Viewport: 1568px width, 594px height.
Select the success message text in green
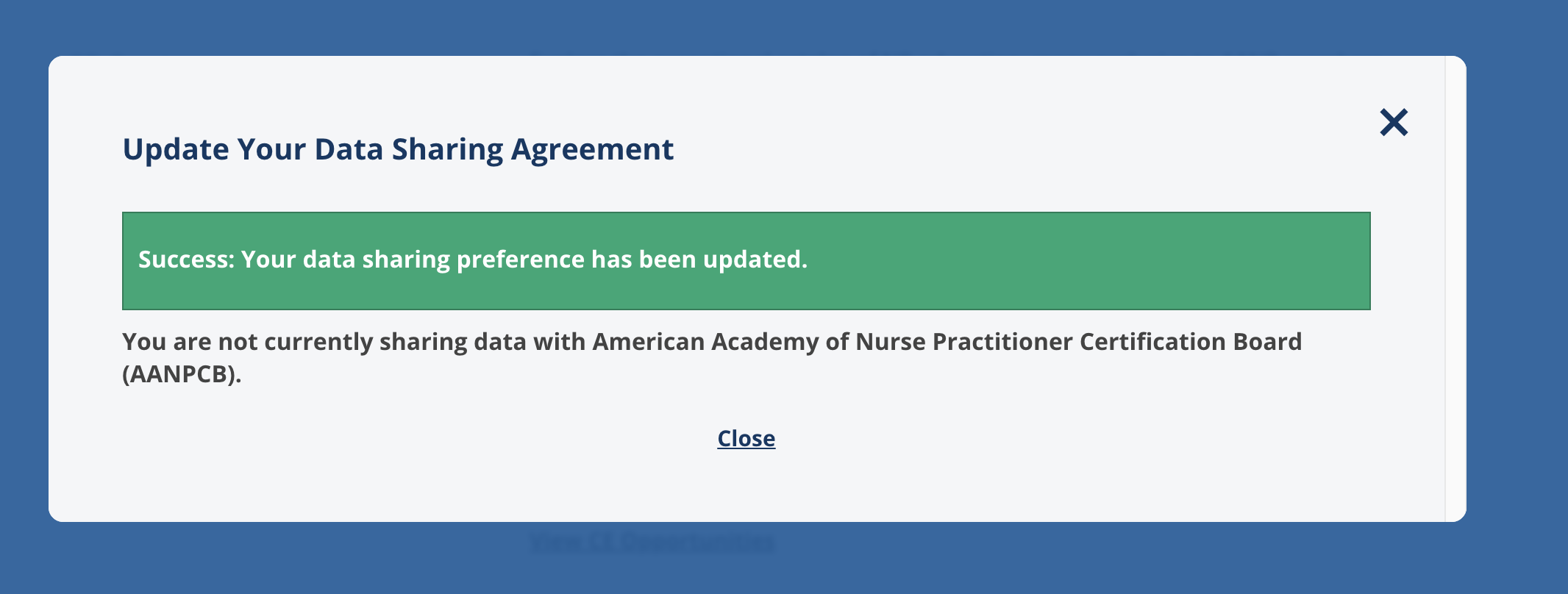coord(473,260)
